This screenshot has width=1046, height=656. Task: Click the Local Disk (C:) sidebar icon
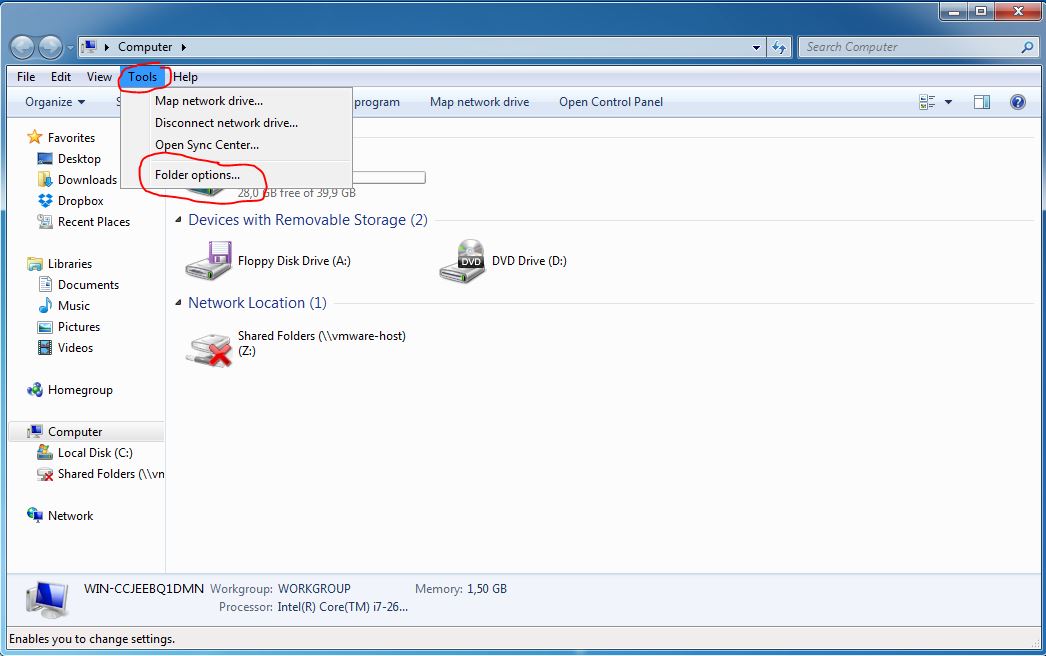(45, 452)
